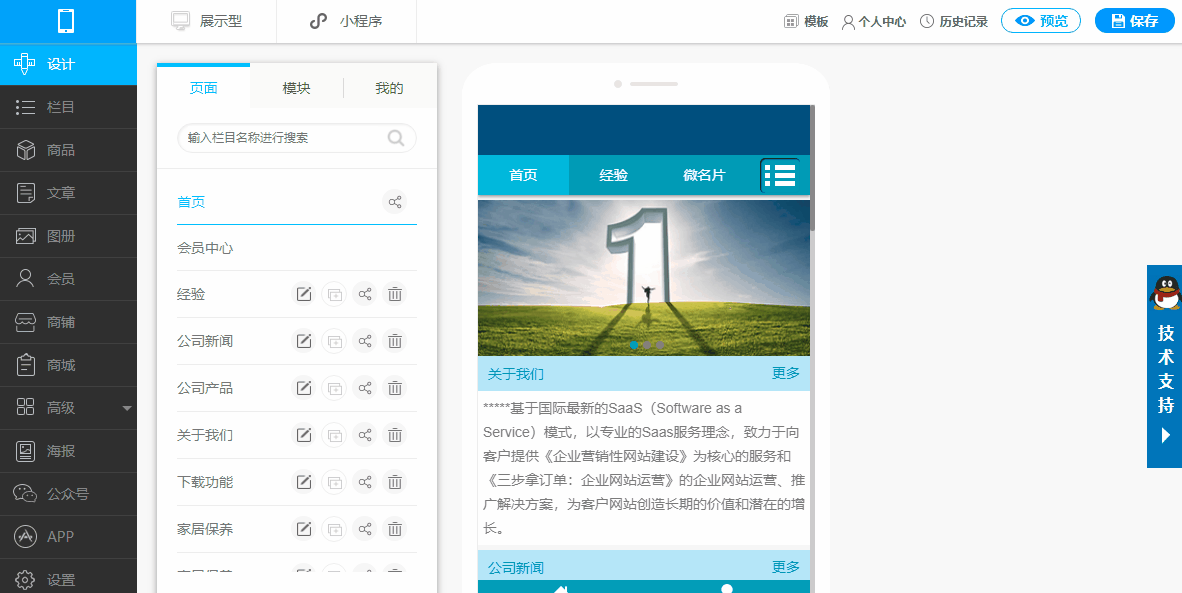Delete the 公司新闻 page with the trash icon

[394, 341]
